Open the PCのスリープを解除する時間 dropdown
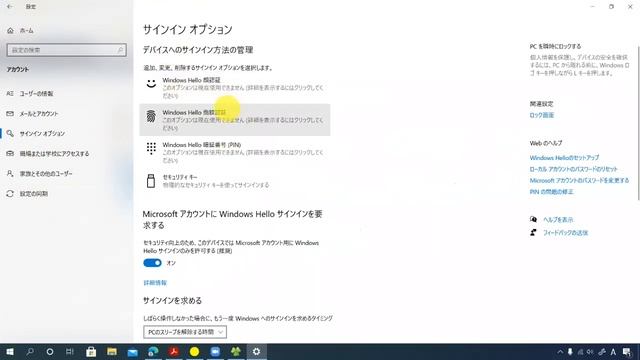 coord(185,332)
